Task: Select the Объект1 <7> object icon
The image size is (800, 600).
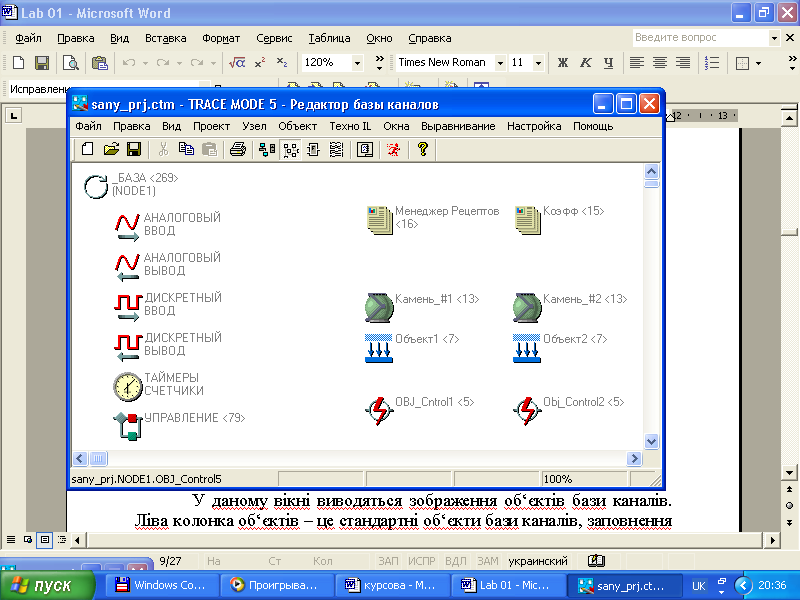Action: [x=379, y=348]
